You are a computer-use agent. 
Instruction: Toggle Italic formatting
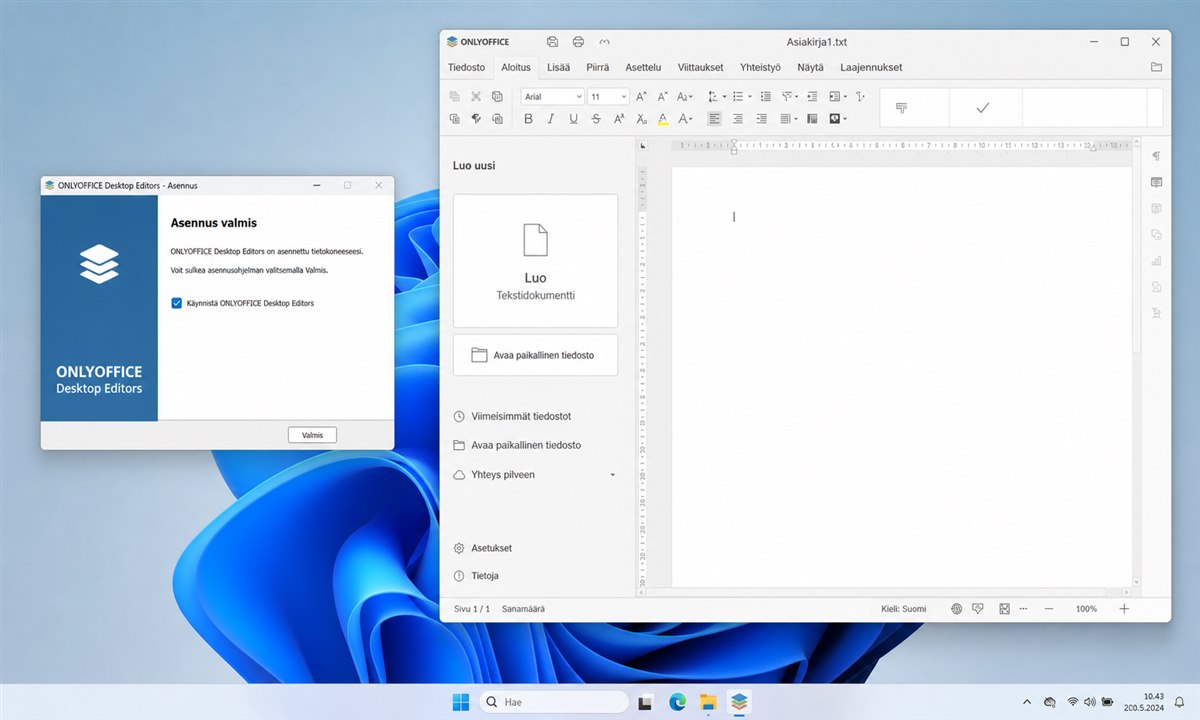(551, 119)
